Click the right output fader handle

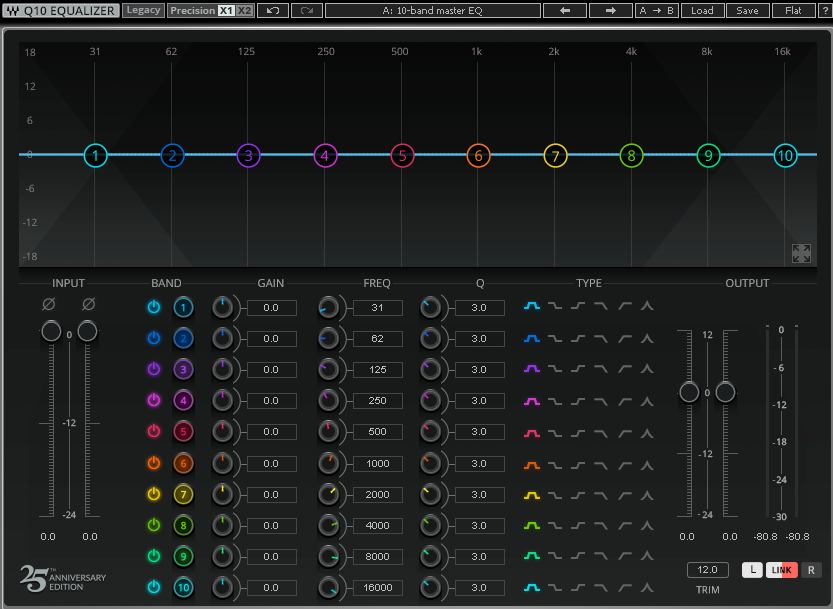tap(725, 392)
